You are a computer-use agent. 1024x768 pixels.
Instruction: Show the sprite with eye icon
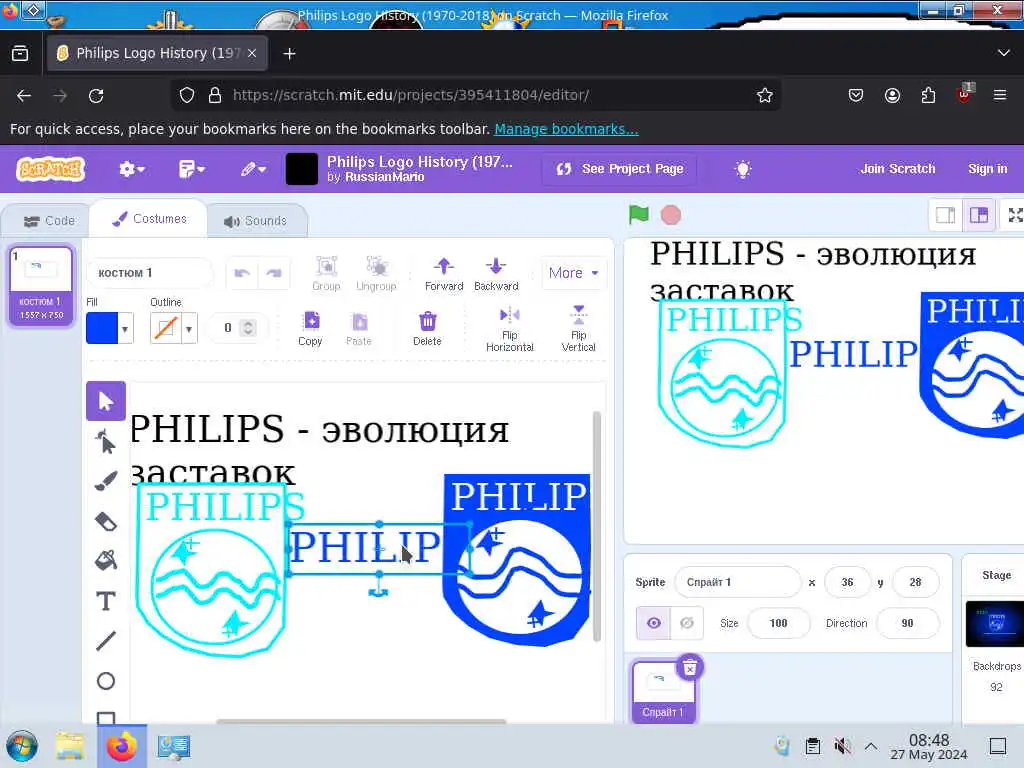pos(653,623)
